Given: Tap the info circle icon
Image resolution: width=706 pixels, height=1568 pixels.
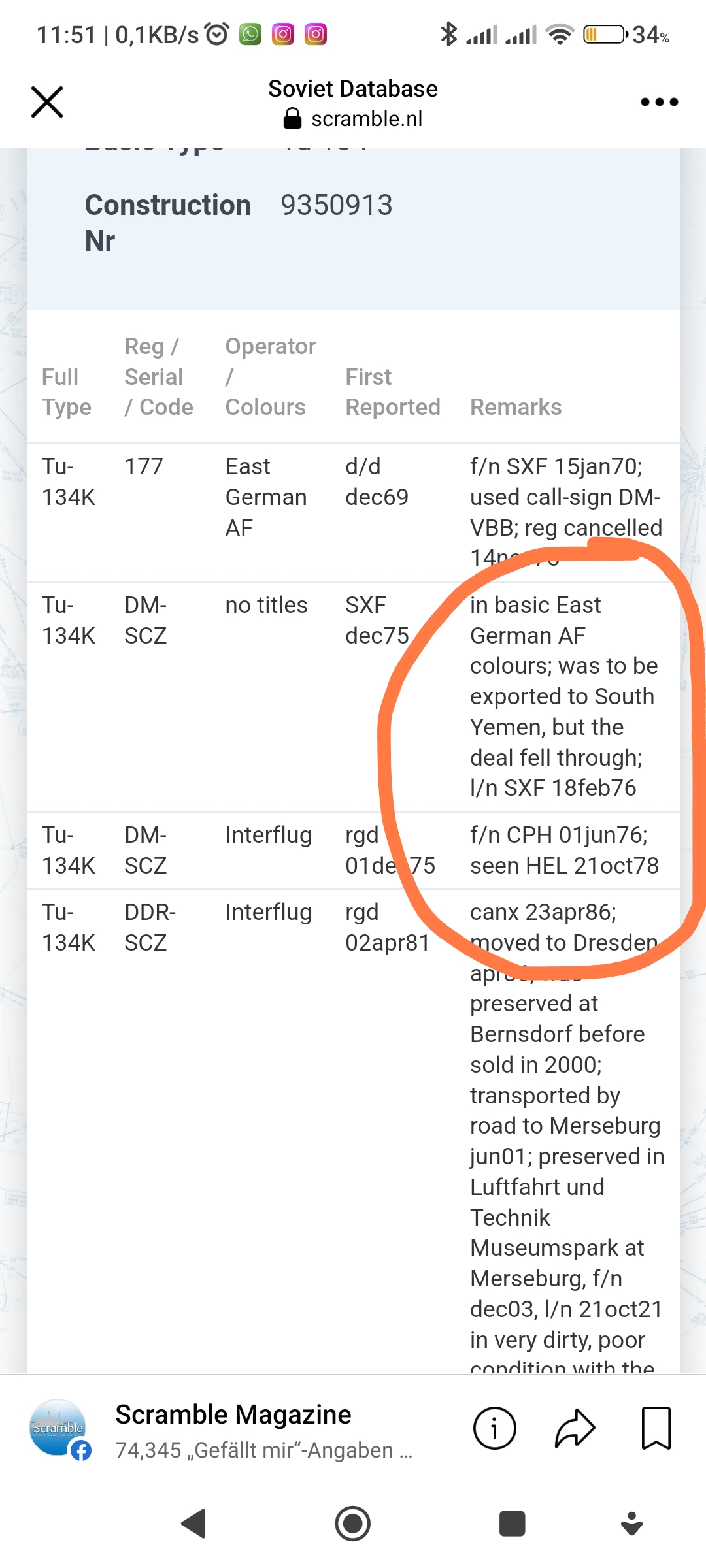Looking at the screenshot, I should click(x=494, y=1428).
